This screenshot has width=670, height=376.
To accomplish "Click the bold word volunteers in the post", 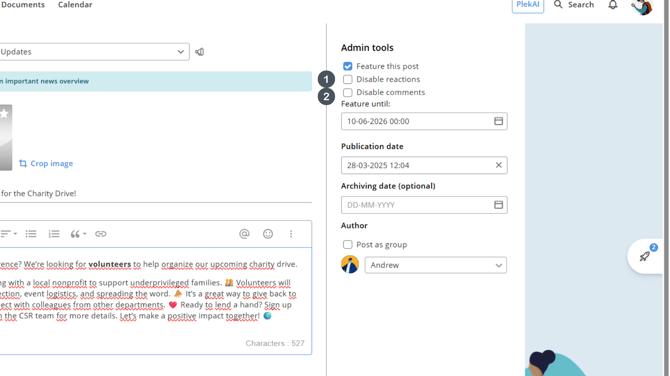I will [109, 264].
